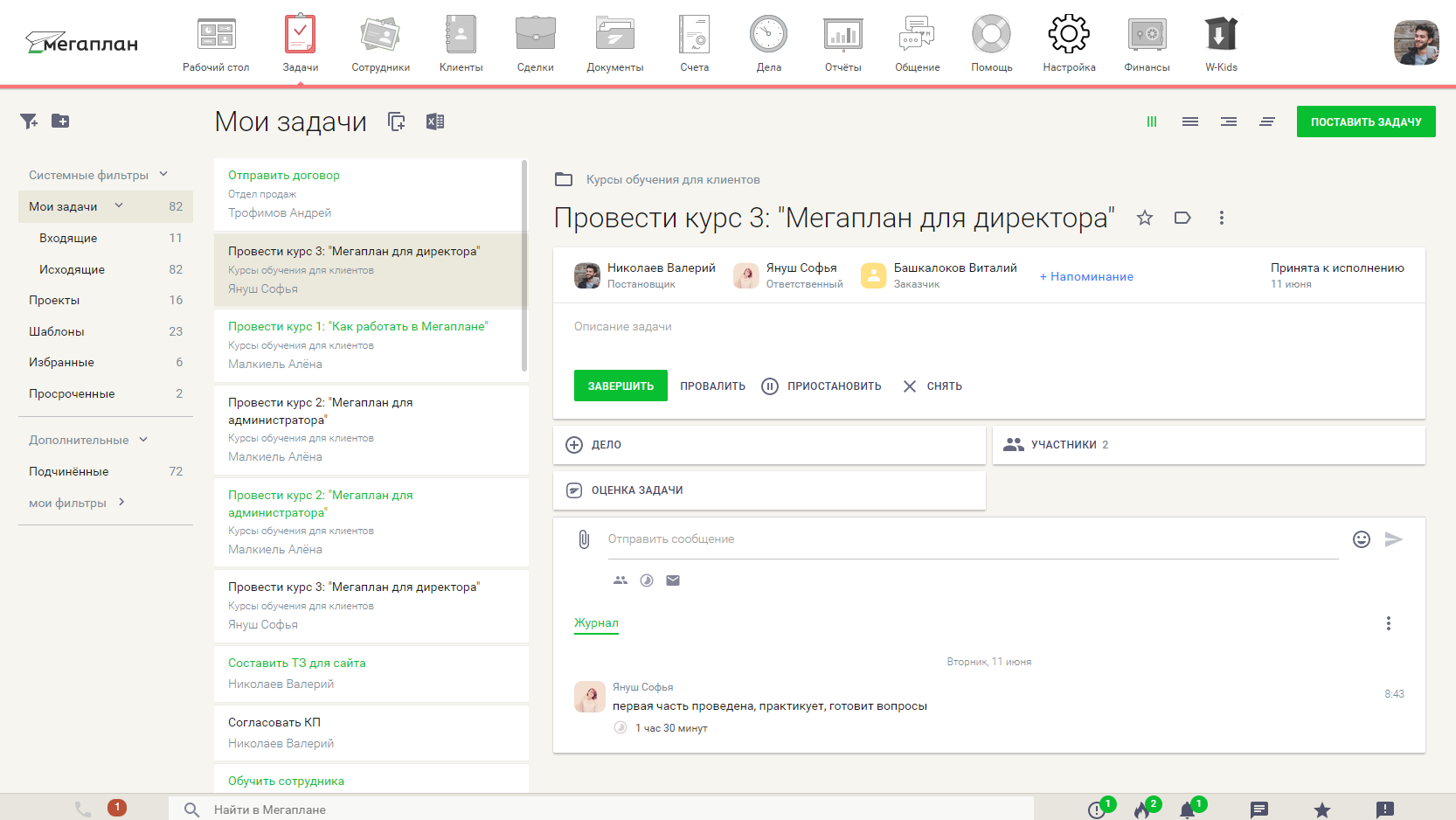Collapse the Системные фильтры section
This screenshot has height=820, width=1456.
(x=163, y=174)
